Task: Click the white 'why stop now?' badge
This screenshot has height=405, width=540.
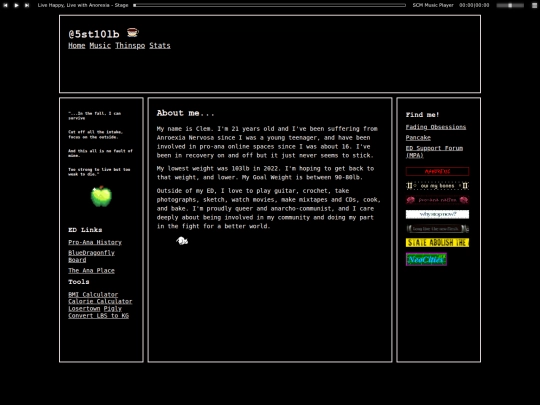Action: (x=437, y=214)
